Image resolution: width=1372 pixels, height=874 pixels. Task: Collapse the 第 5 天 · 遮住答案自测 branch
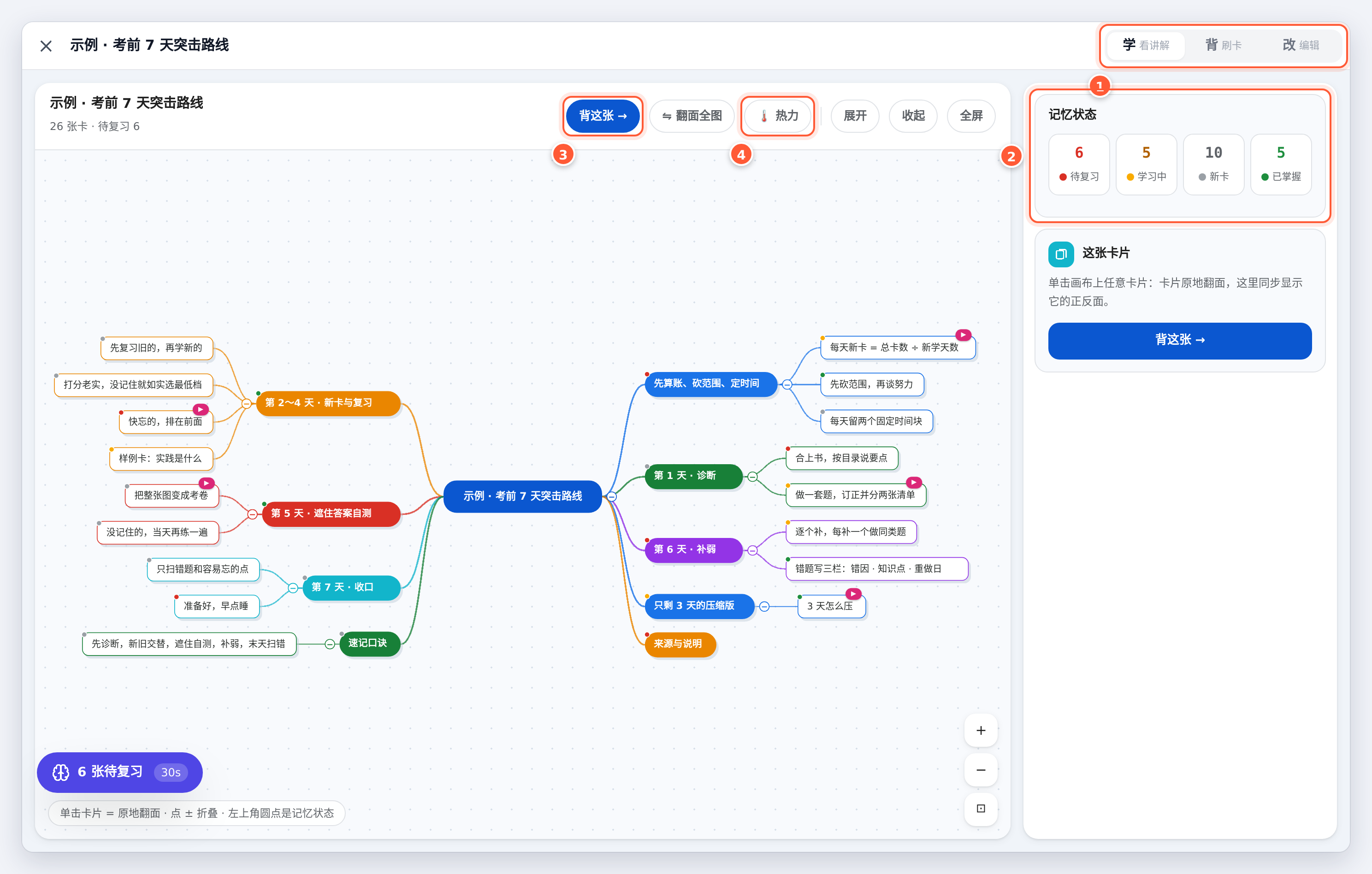point(252,514)
